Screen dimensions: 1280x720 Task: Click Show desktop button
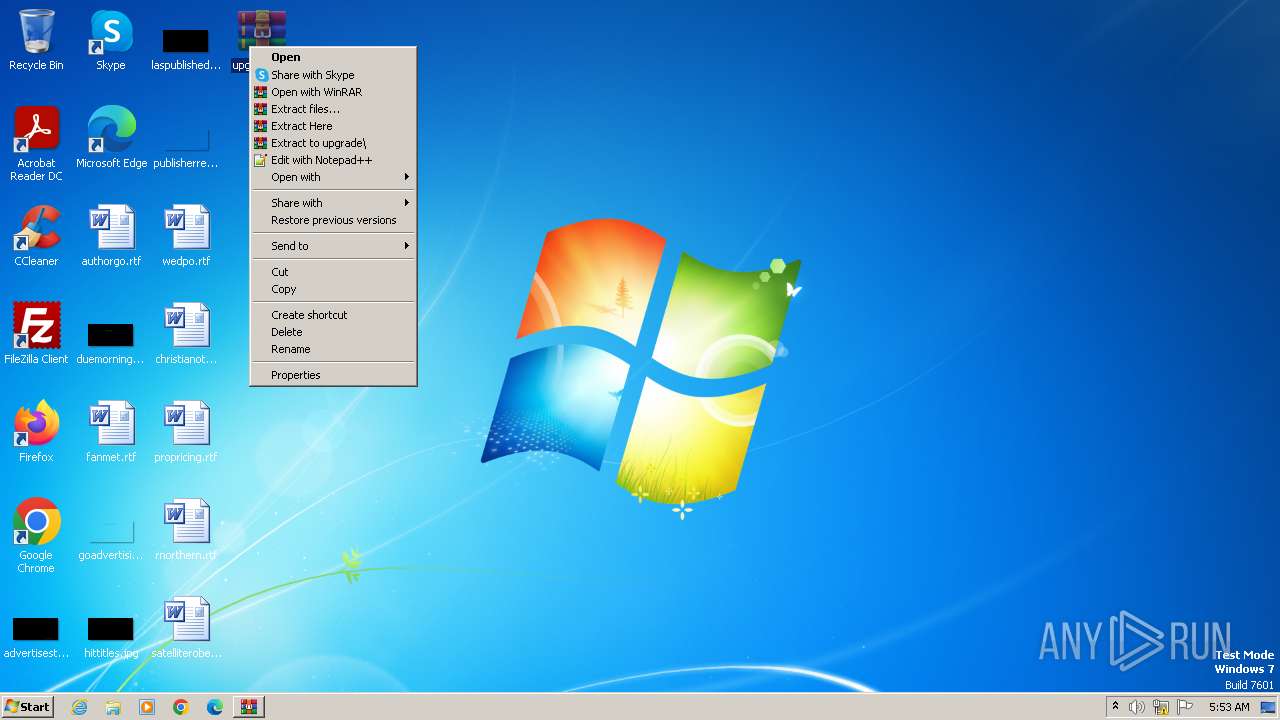pos(1269,707)
